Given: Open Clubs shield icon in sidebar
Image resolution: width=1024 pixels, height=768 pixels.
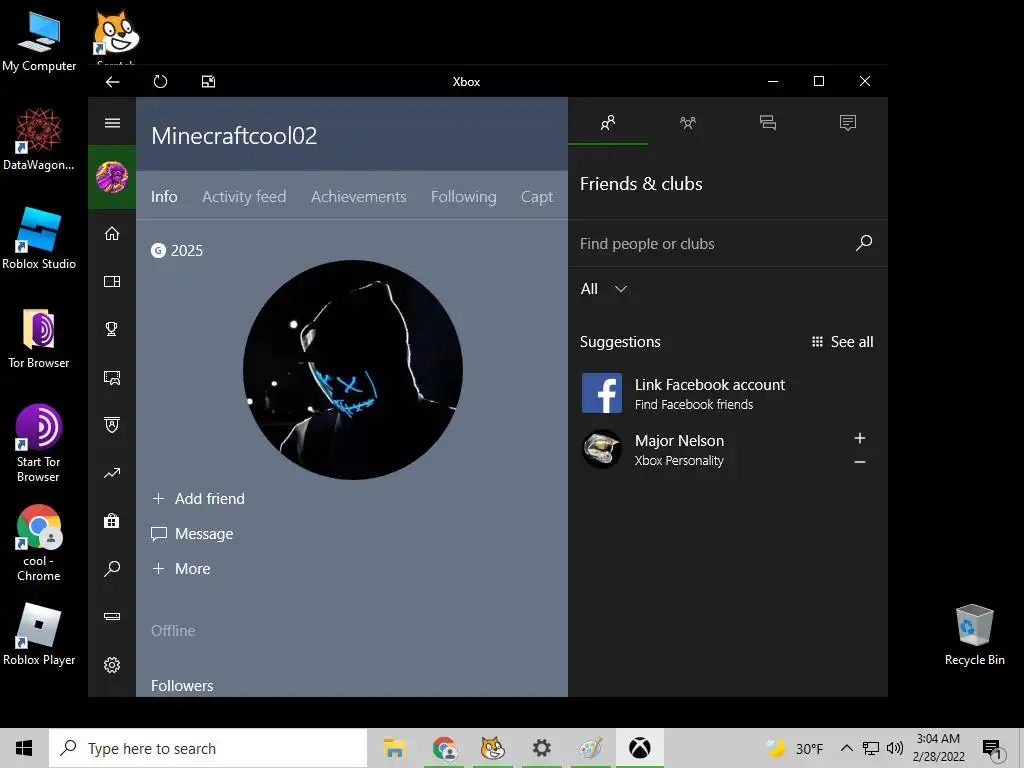Looking at the screenshot, I should (x=112, y=425).
